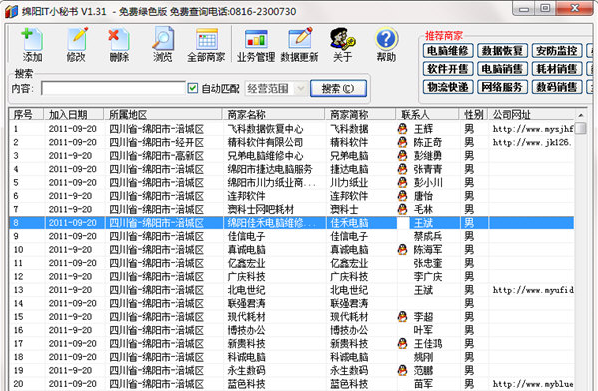Click the QQ icon beside 唐怡
598x391 pixels.
tap(402, 196)
